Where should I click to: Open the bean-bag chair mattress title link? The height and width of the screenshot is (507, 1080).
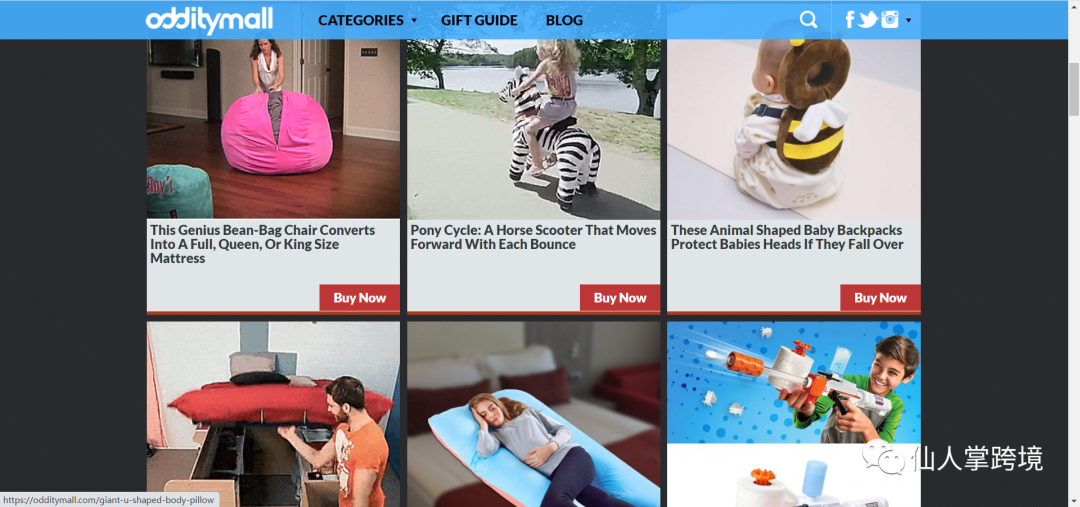[262, 244]
